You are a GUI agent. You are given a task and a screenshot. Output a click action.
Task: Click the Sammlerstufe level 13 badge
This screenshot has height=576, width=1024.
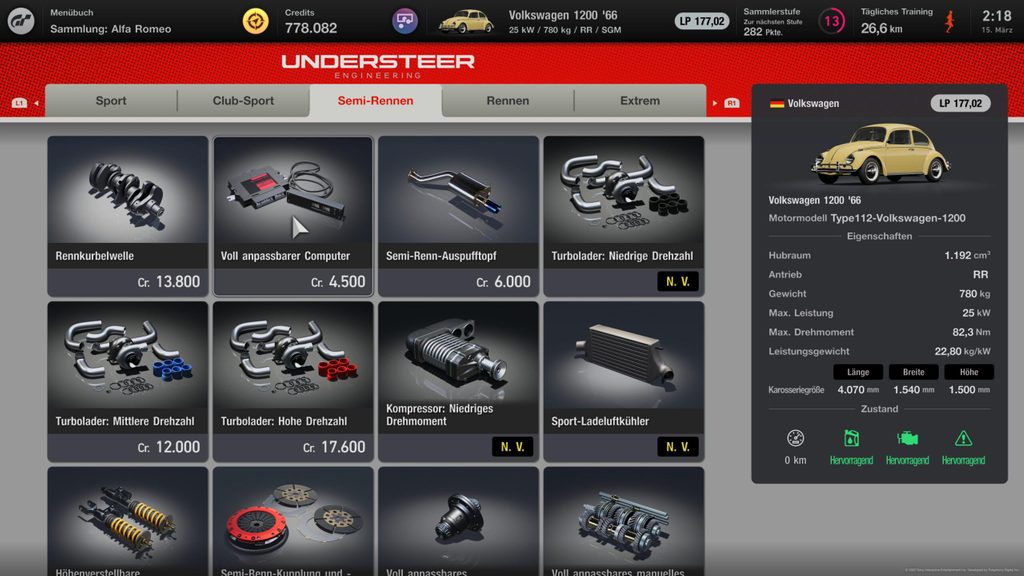[x=831, y=21]
